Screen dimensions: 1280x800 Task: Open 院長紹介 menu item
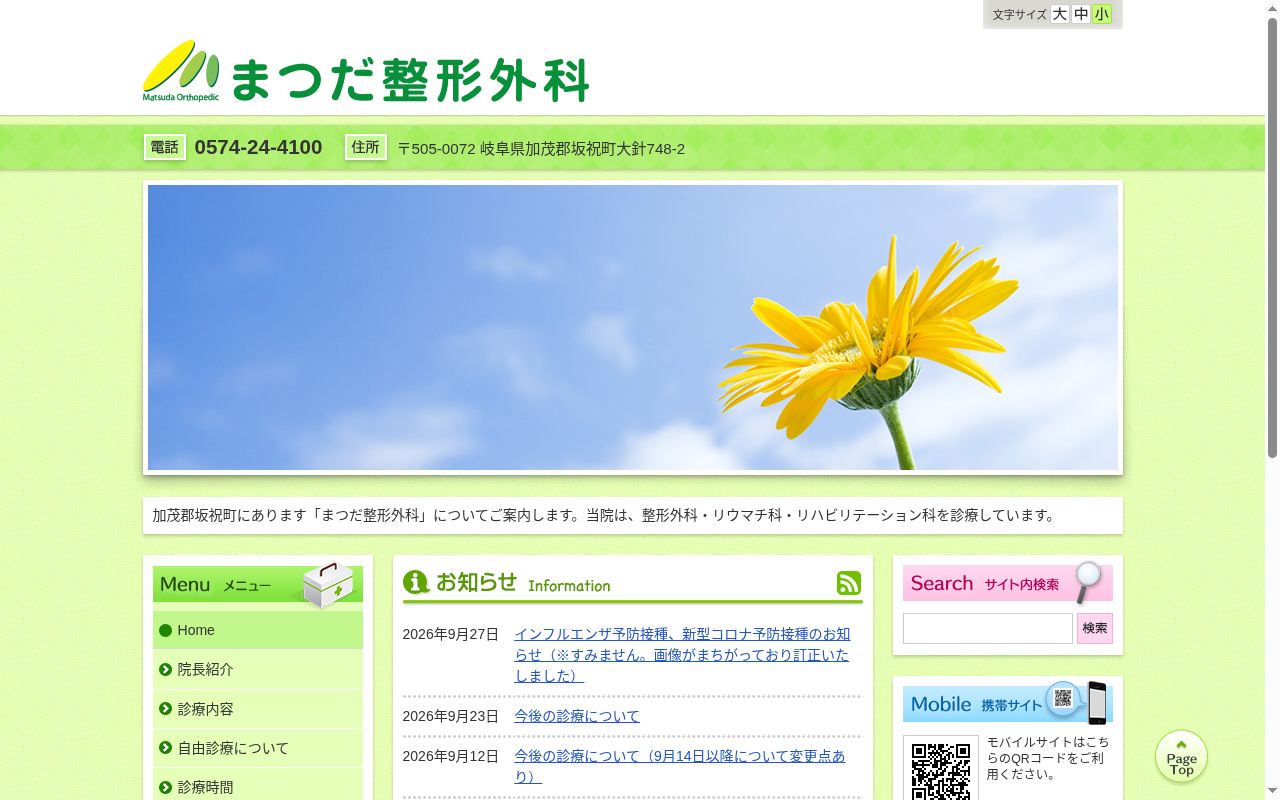pos(258,669)
